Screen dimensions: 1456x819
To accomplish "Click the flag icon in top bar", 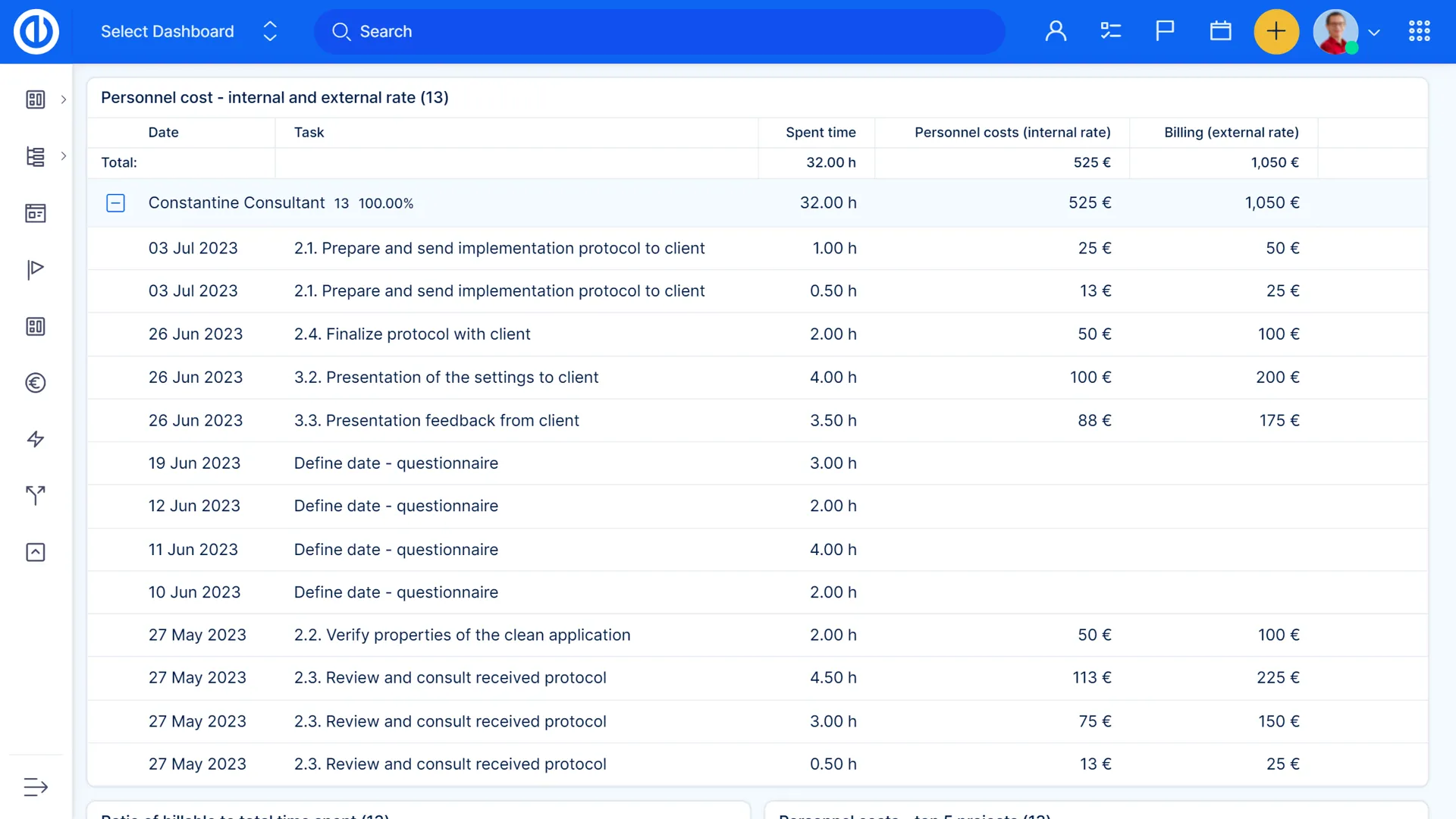I will [x=1165, y=31].
